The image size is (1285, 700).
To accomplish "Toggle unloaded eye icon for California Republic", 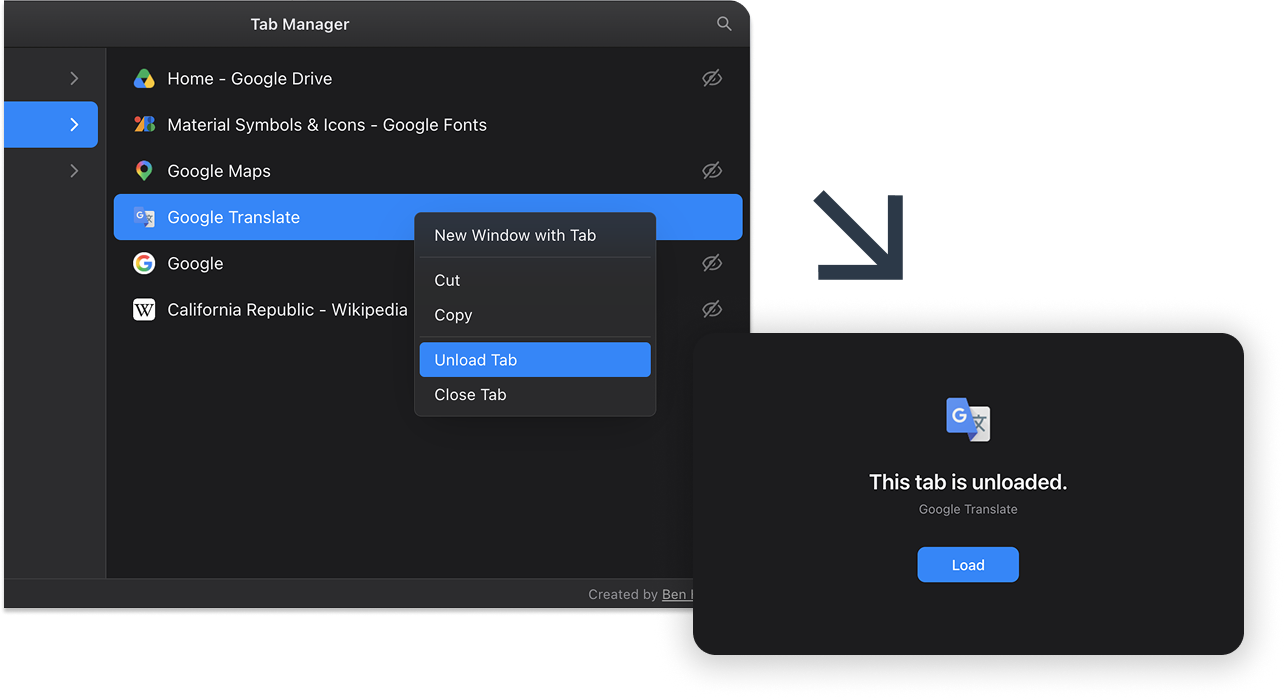I will point(712,309).
